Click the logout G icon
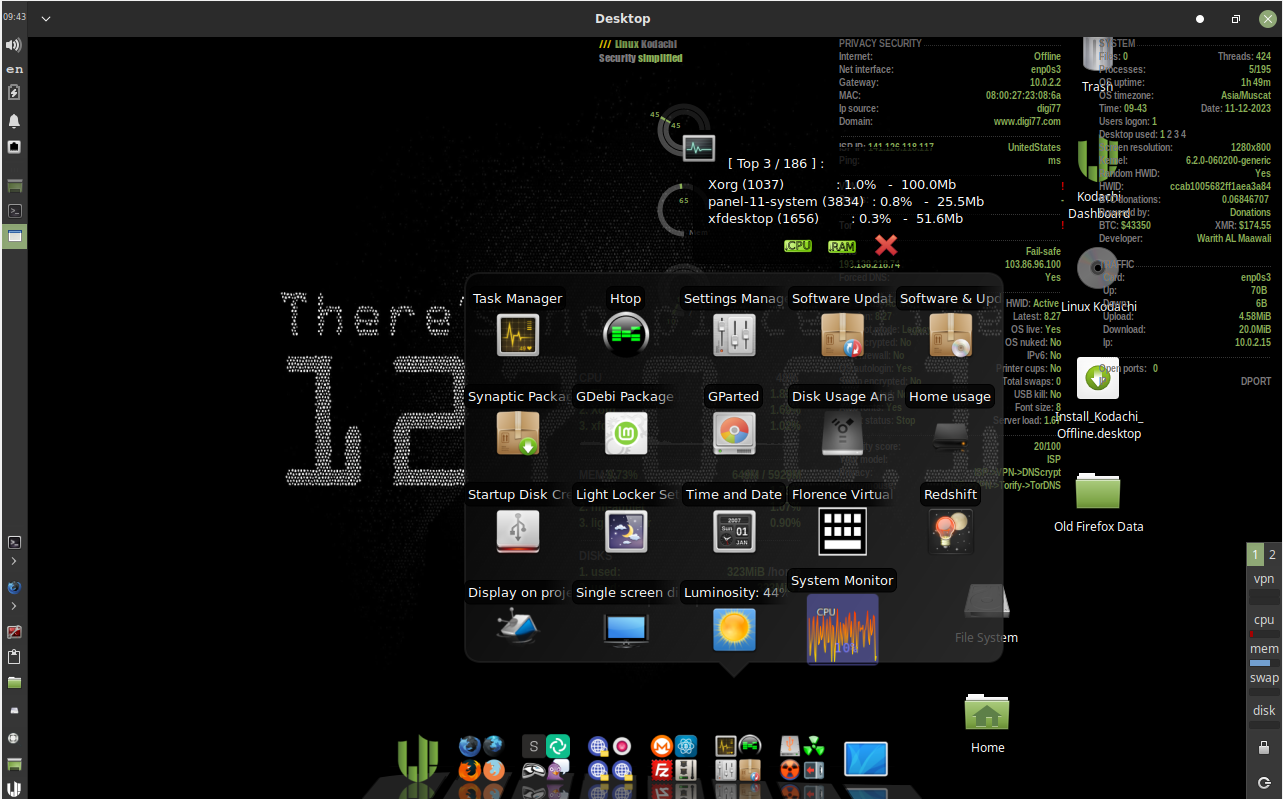 pos(1264,782)
